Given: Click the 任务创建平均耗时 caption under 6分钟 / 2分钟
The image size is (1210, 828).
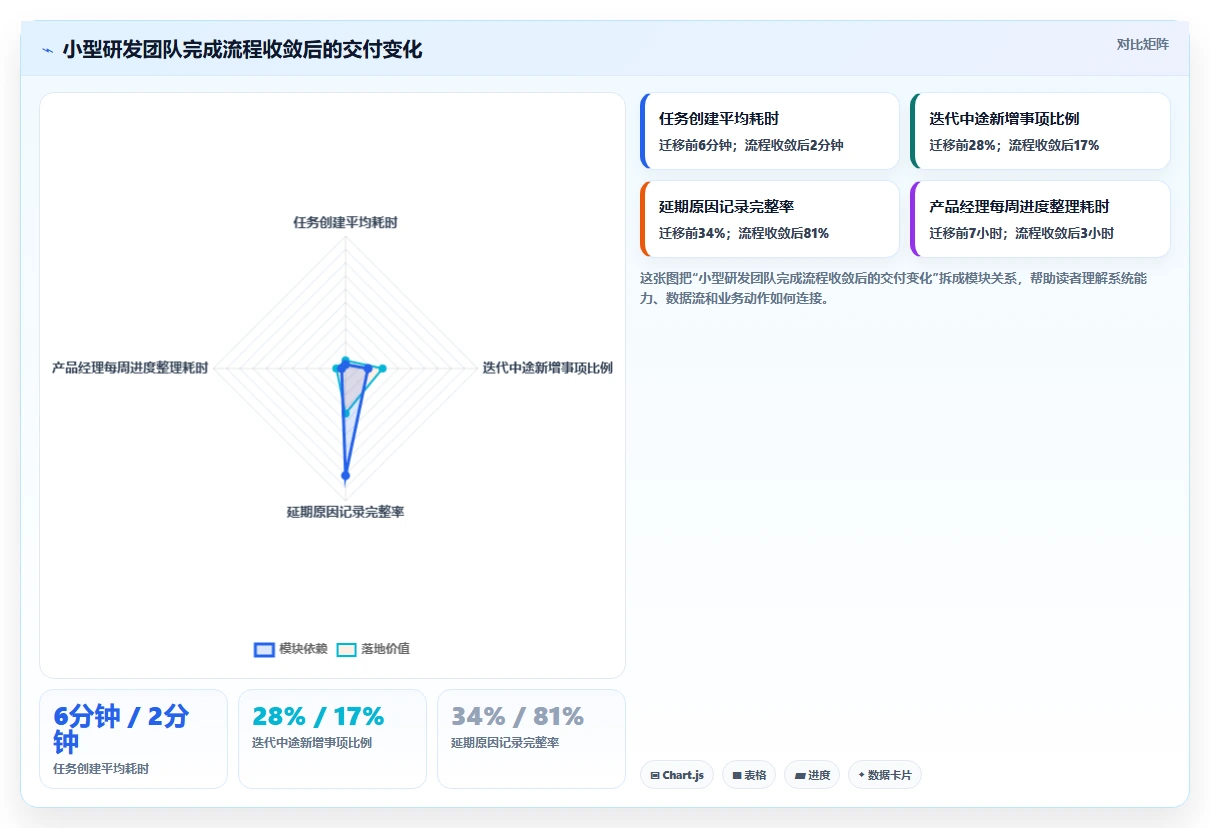Looking at the screenshot, I should point(101,769).
